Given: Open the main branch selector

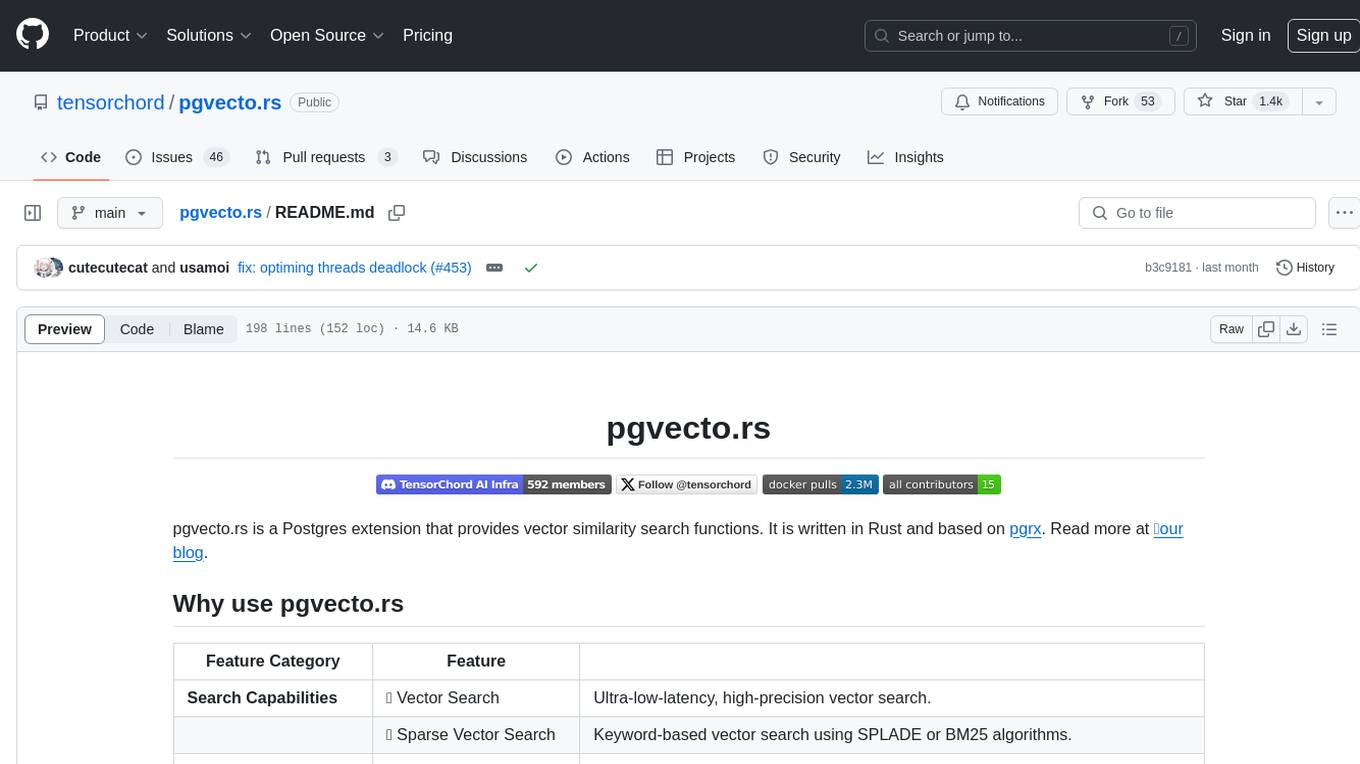Looking at the screenshot, I should tap(109, 213).
